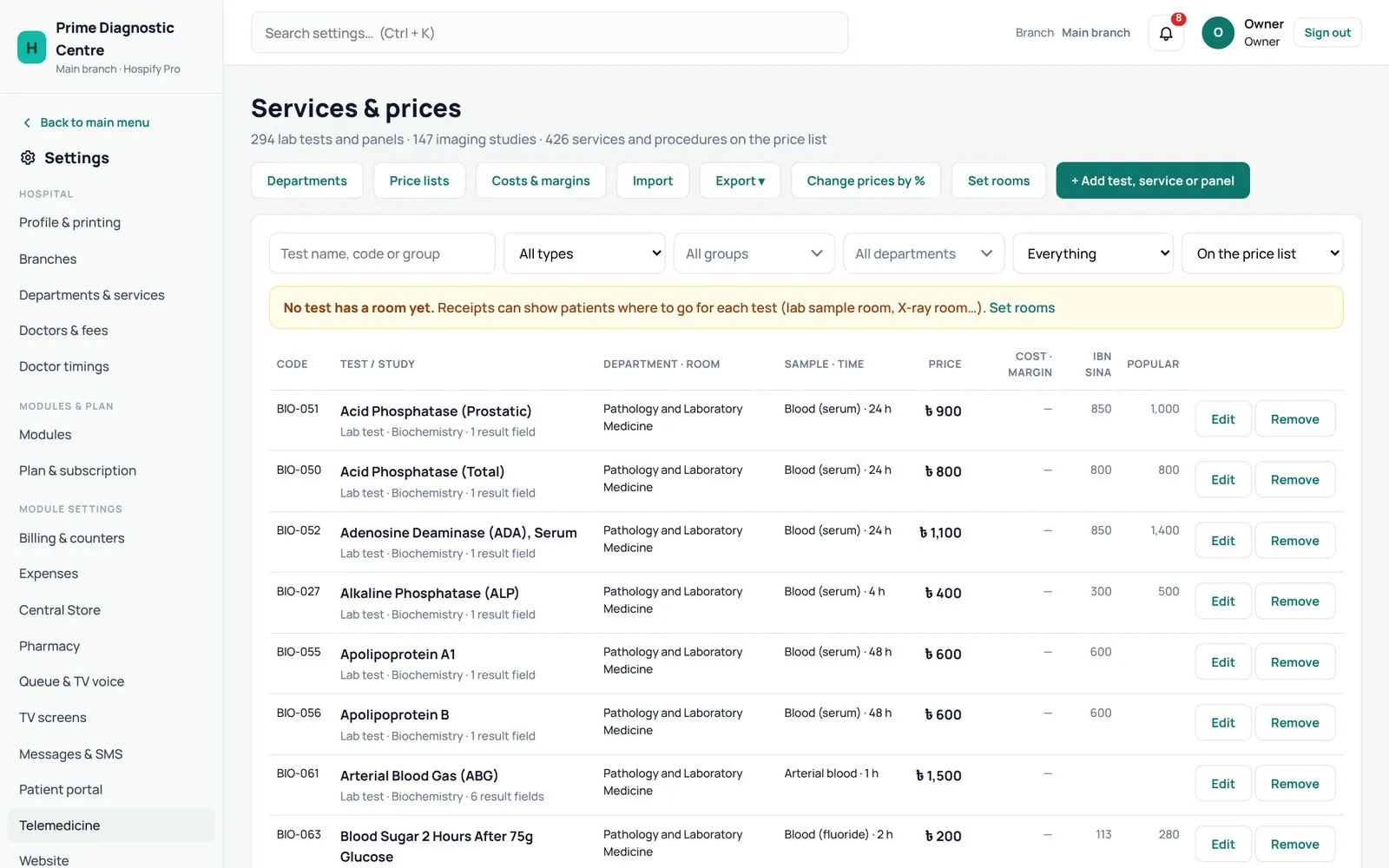Select Telemedicine in the sidebar
Image resolution: width=1389 pixels, height=868 pixels.
[x=111, y=825]
